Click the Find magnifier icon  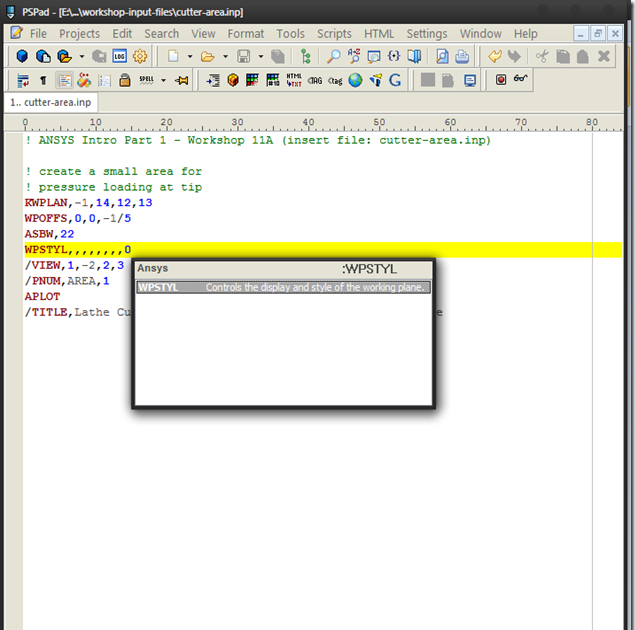(333, 57)
